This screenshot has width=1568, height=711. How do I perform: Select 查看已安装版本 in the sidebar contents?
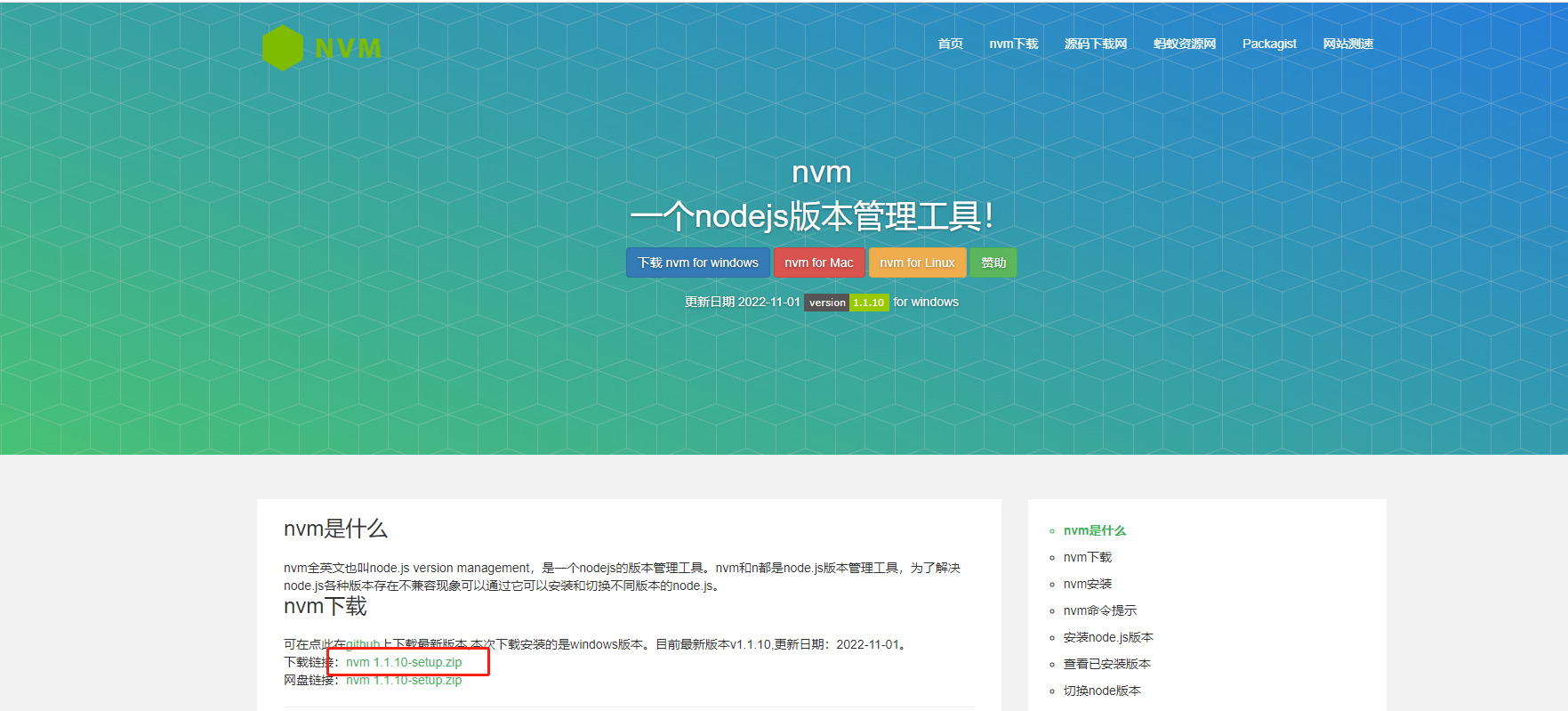pos(1107,664)
